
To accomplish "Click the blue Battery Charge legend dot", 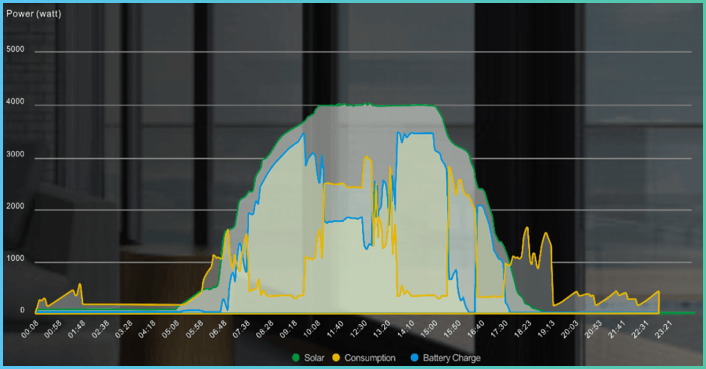I will [415, 358].
